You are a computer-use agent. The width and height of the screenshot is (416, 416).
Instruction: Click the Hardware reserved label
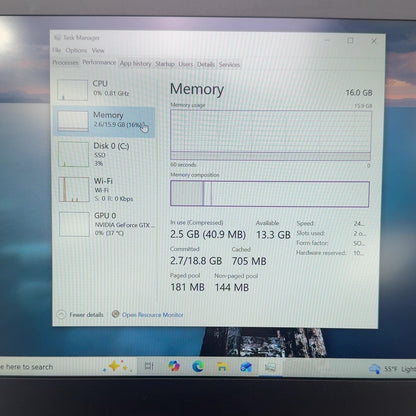pos(321,253)
